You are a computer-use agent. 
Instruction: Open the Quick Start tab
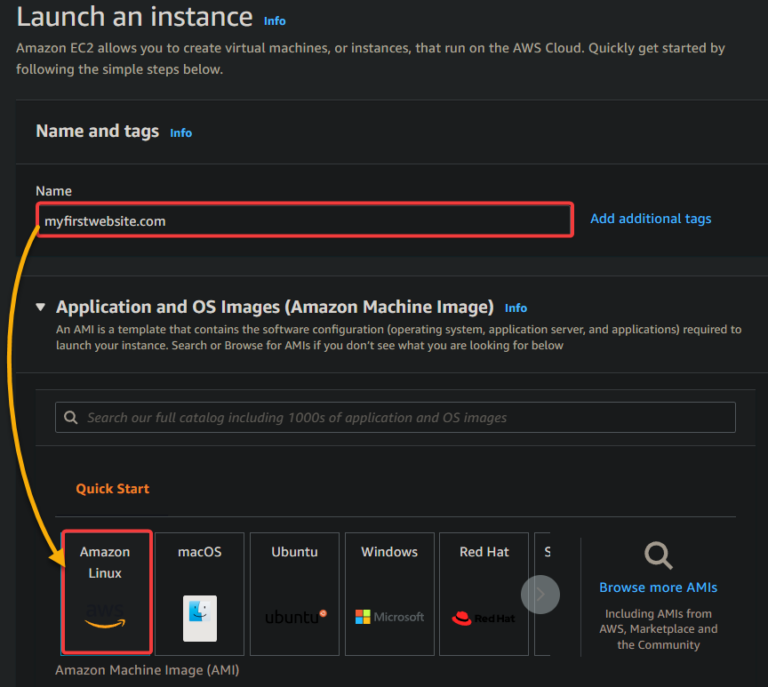point(113,489)
